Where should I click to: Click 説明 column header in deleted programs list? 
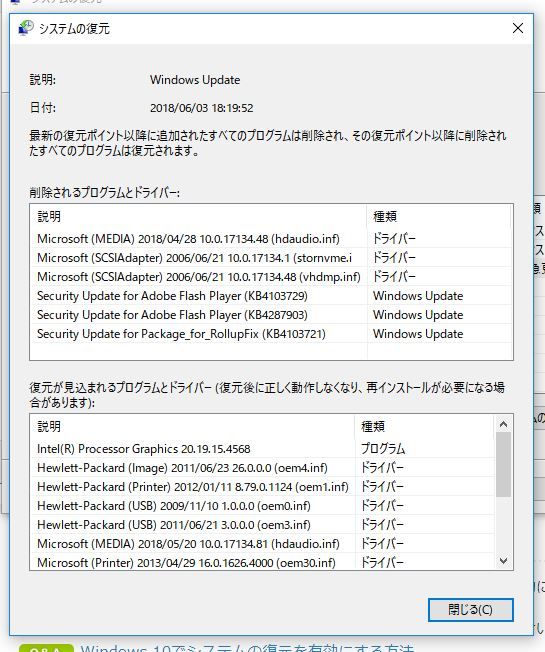pyautogui.click(x=199, y=216)
